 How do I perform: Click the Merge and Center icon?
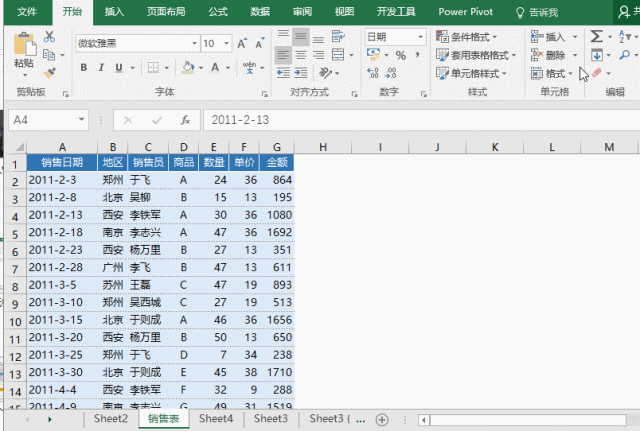point(338,55)
